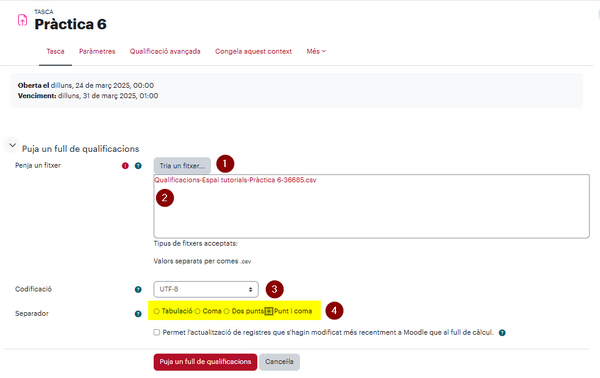
Task: Click the numbered marker 4 badge
Action: click(x=334, y=311)
